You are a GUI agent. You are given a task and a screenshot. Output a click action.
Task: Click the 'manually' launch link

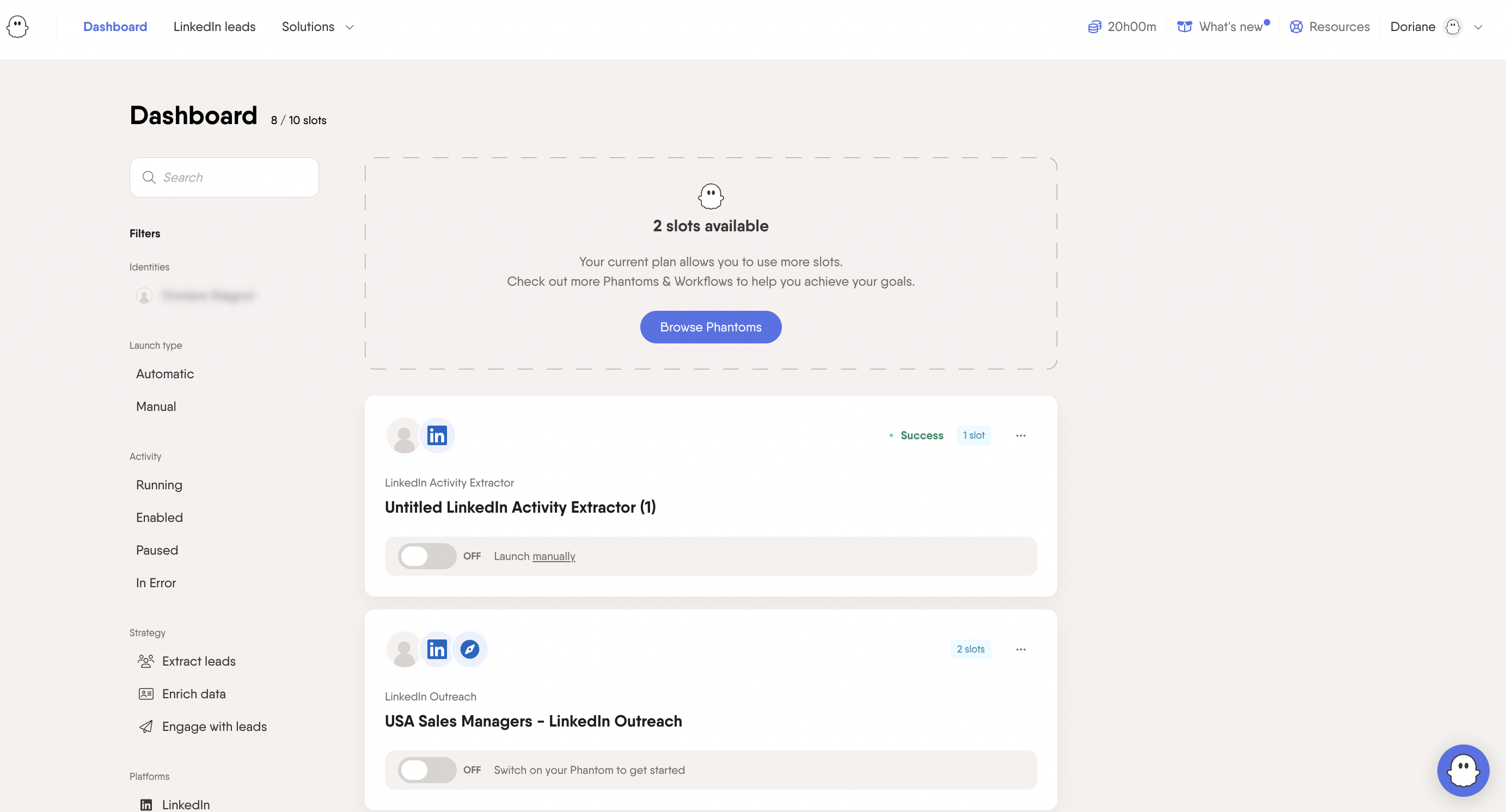click(554, 556)
